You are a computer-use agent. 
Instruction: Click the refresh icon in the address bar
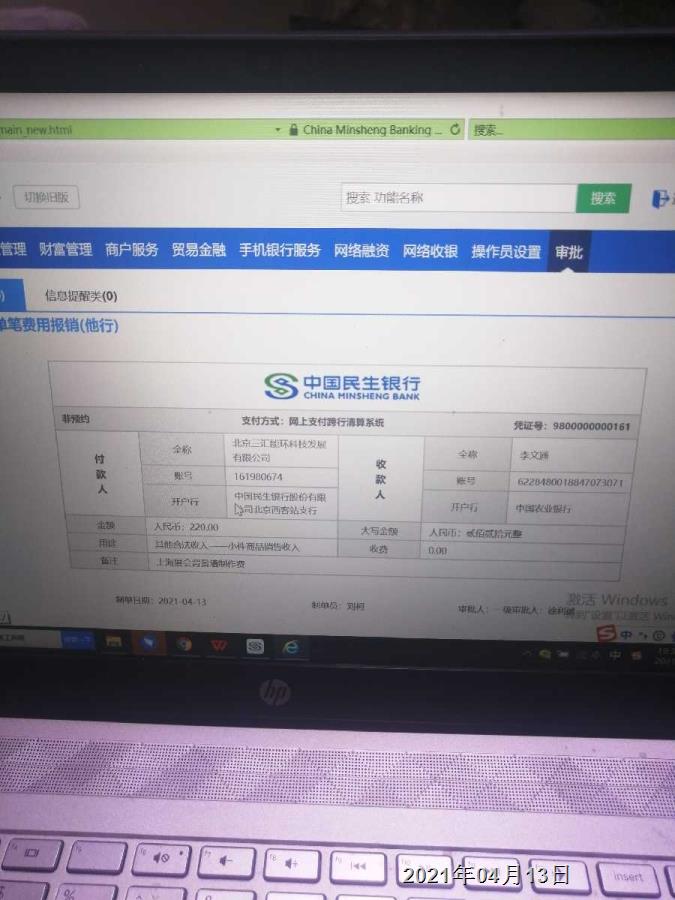click(x=455, y=130)
